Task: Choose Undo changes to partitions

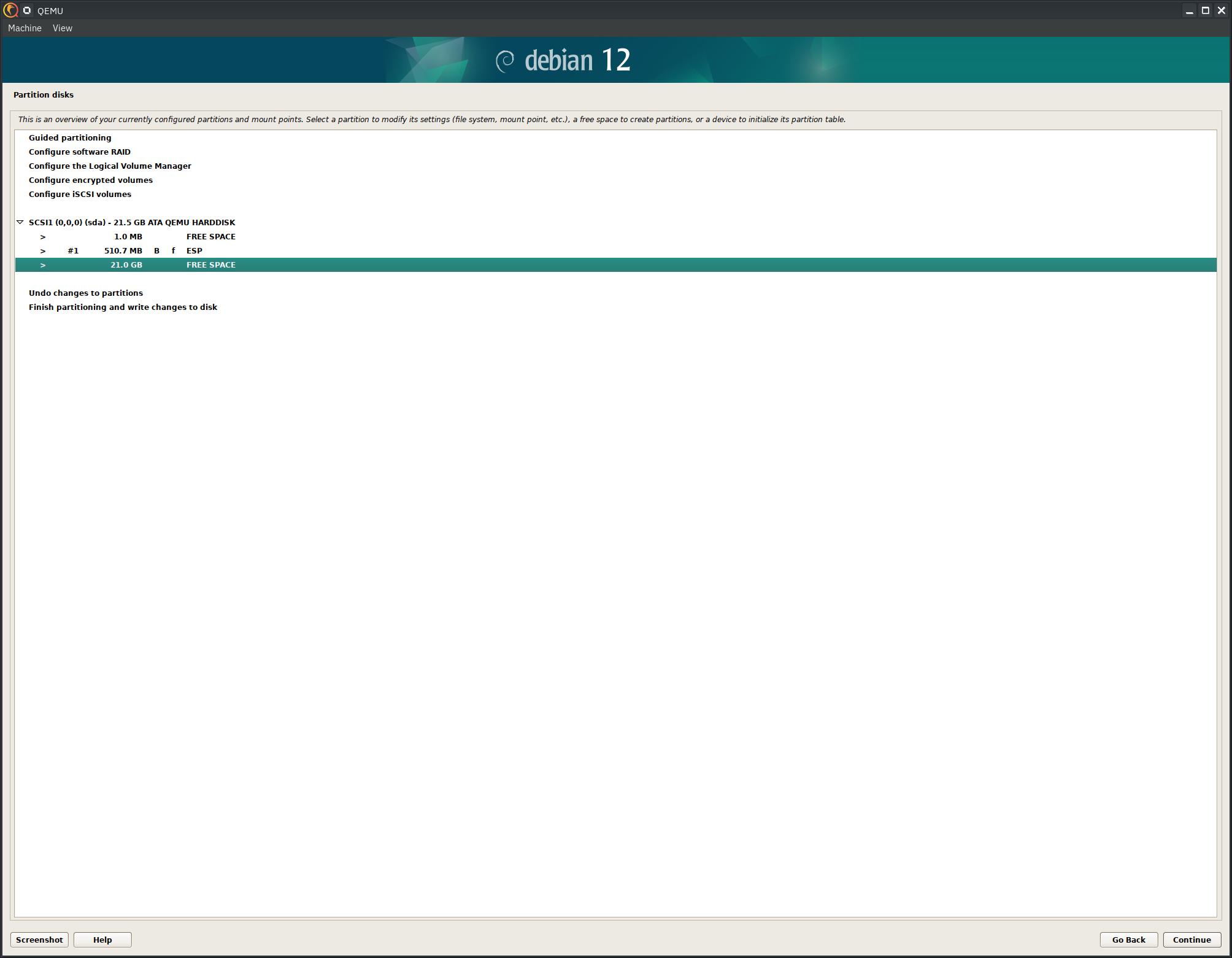Action: tap(615, 293)
